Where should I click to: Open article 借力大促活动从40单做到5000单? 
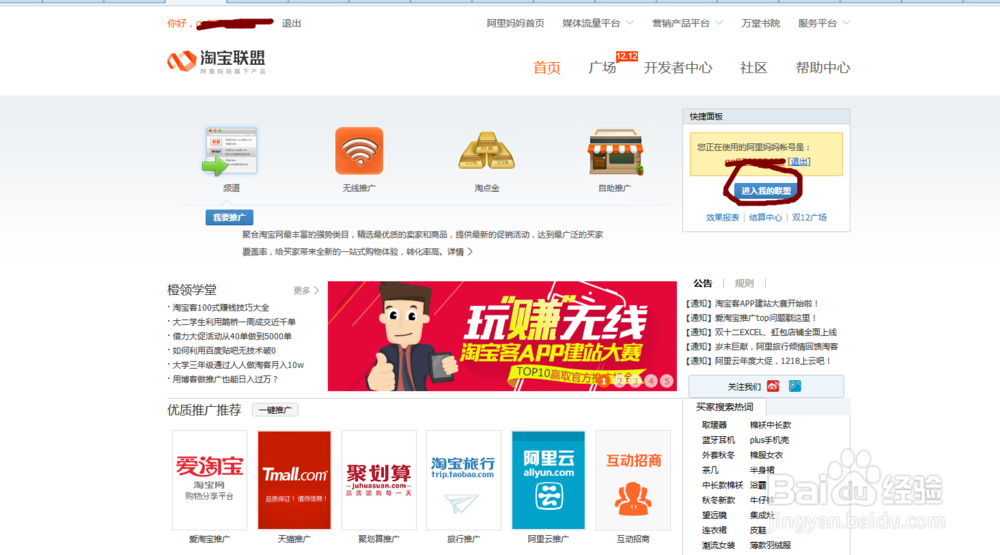232,336
